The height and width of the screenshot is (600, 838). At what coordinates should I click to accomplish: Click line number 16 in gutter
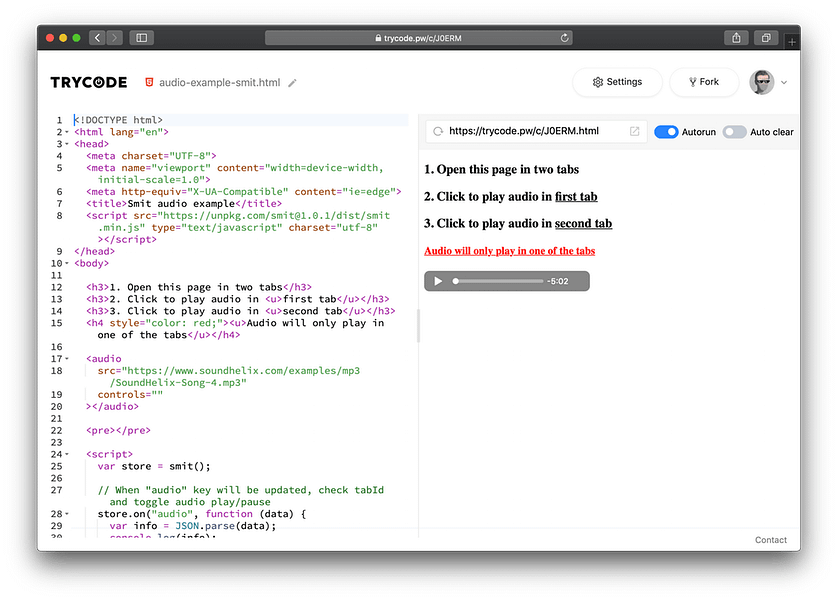[x=57, y=347]
